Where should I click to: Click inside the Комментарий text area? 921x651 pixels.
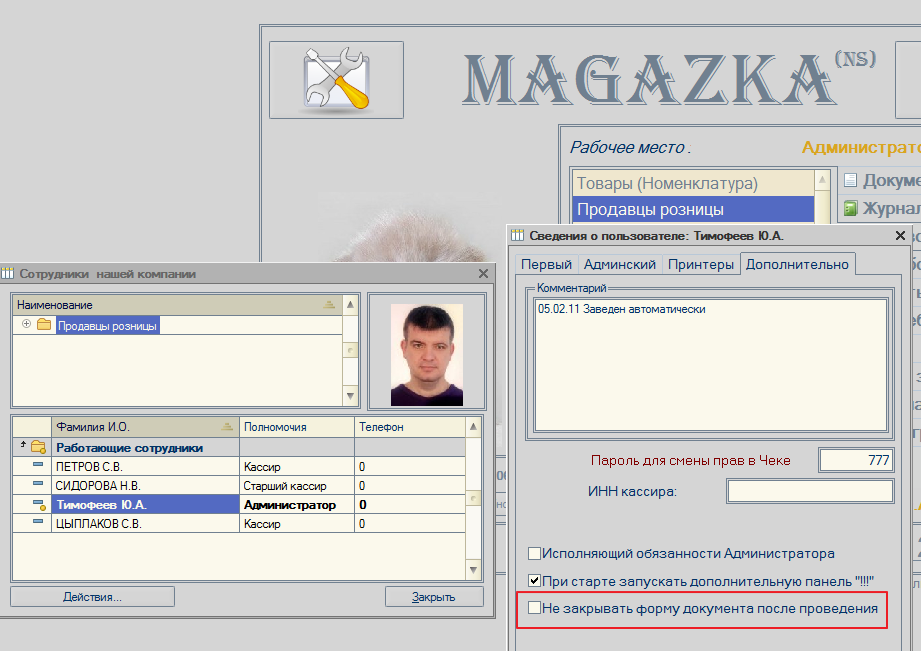711,365
